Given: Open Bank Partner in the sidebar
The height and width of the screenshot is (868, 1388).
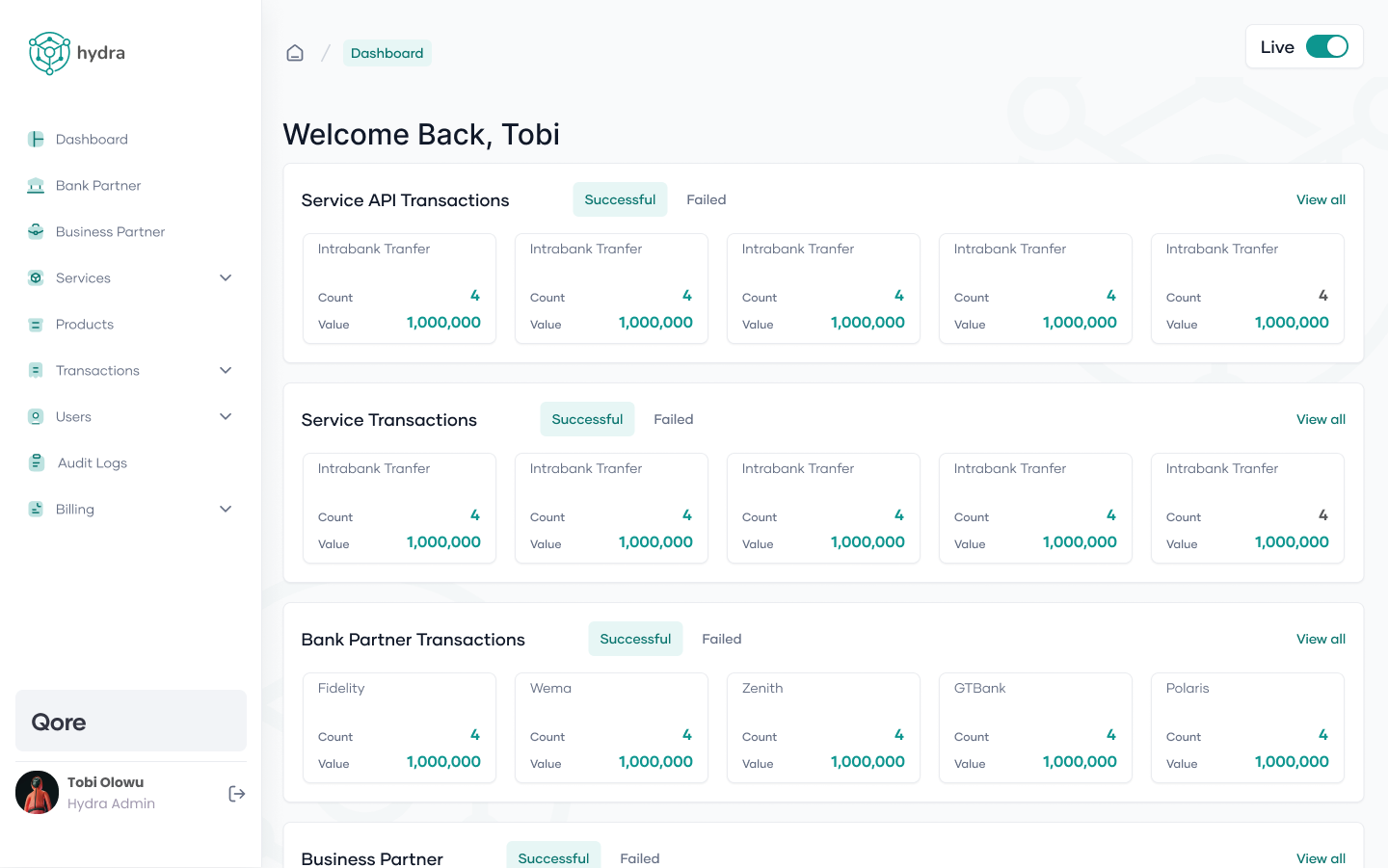Looking at the screenshot, I should point(98,185).
